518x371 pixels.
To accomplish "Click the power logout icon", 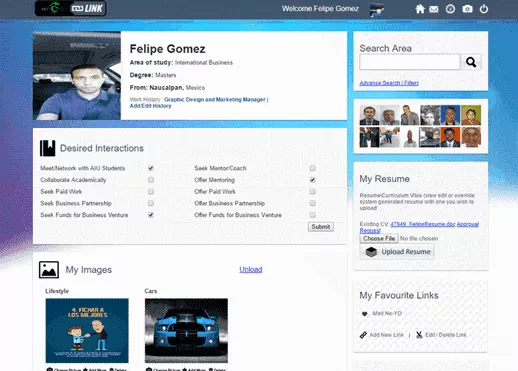I will [x=484, y=9].
